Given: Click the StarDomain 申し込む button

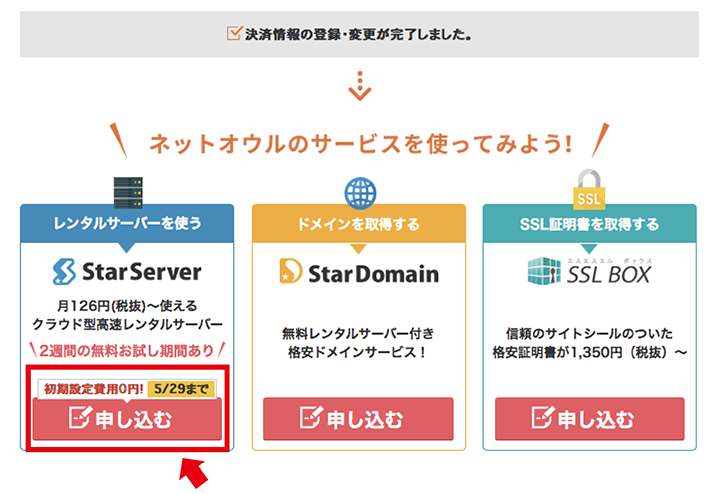Looking at the screenshot, I should [x=358, y=419].
